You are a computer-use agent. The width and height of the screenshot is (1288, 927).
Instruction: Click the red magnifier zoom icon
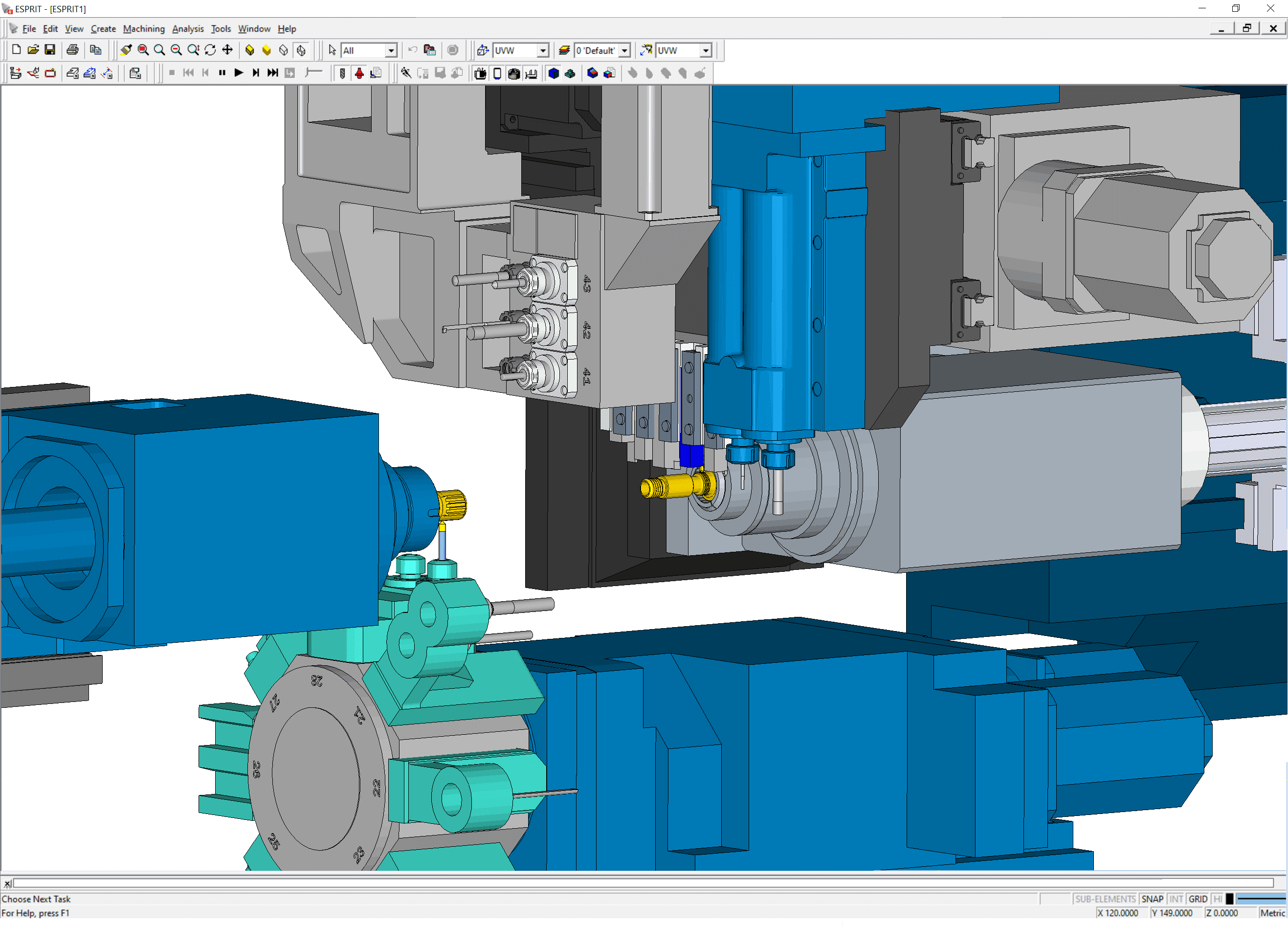click(143, 50)
